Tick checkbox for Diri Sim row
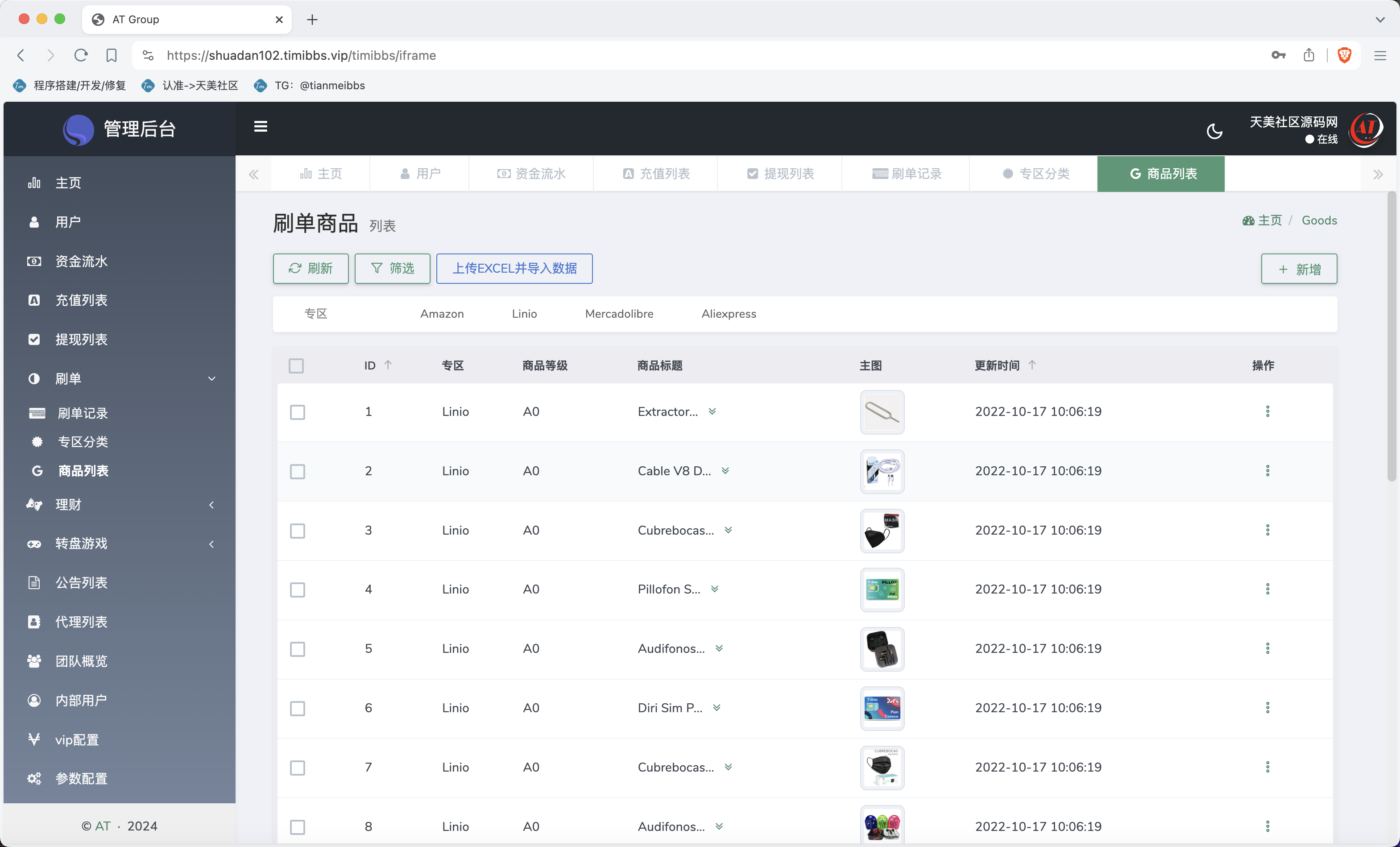This screenshot has height=847, width=1400. coord(297,708)
